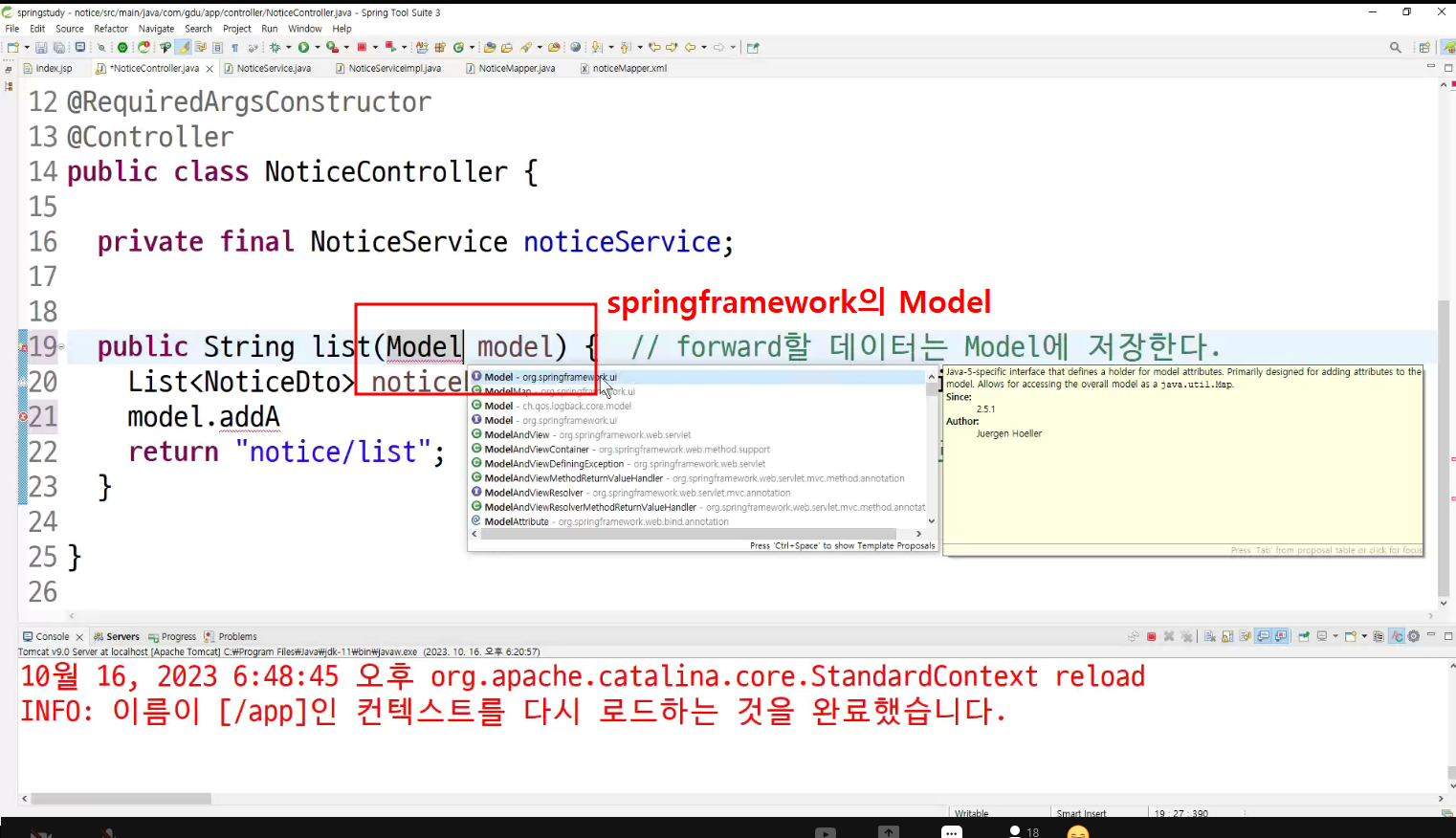The image size is (1456, 838).
Task: Click the Search flashlight toolbar icon
Action: (526, 47)
